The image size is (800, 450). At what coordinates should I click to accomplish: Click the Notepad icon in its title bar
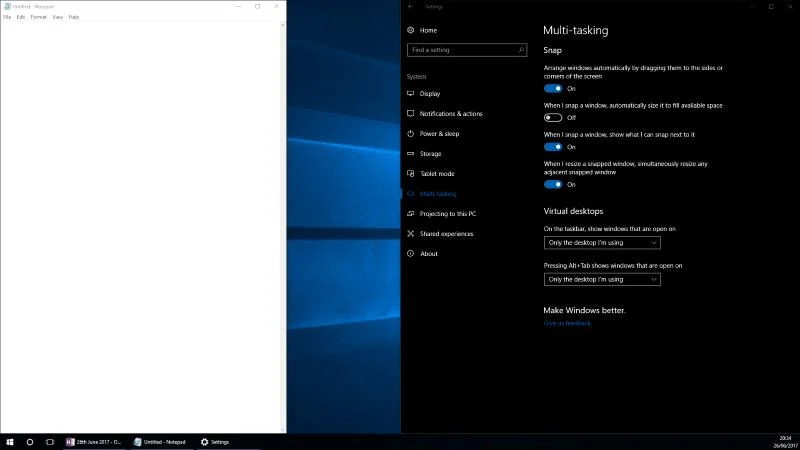(7, 7)
